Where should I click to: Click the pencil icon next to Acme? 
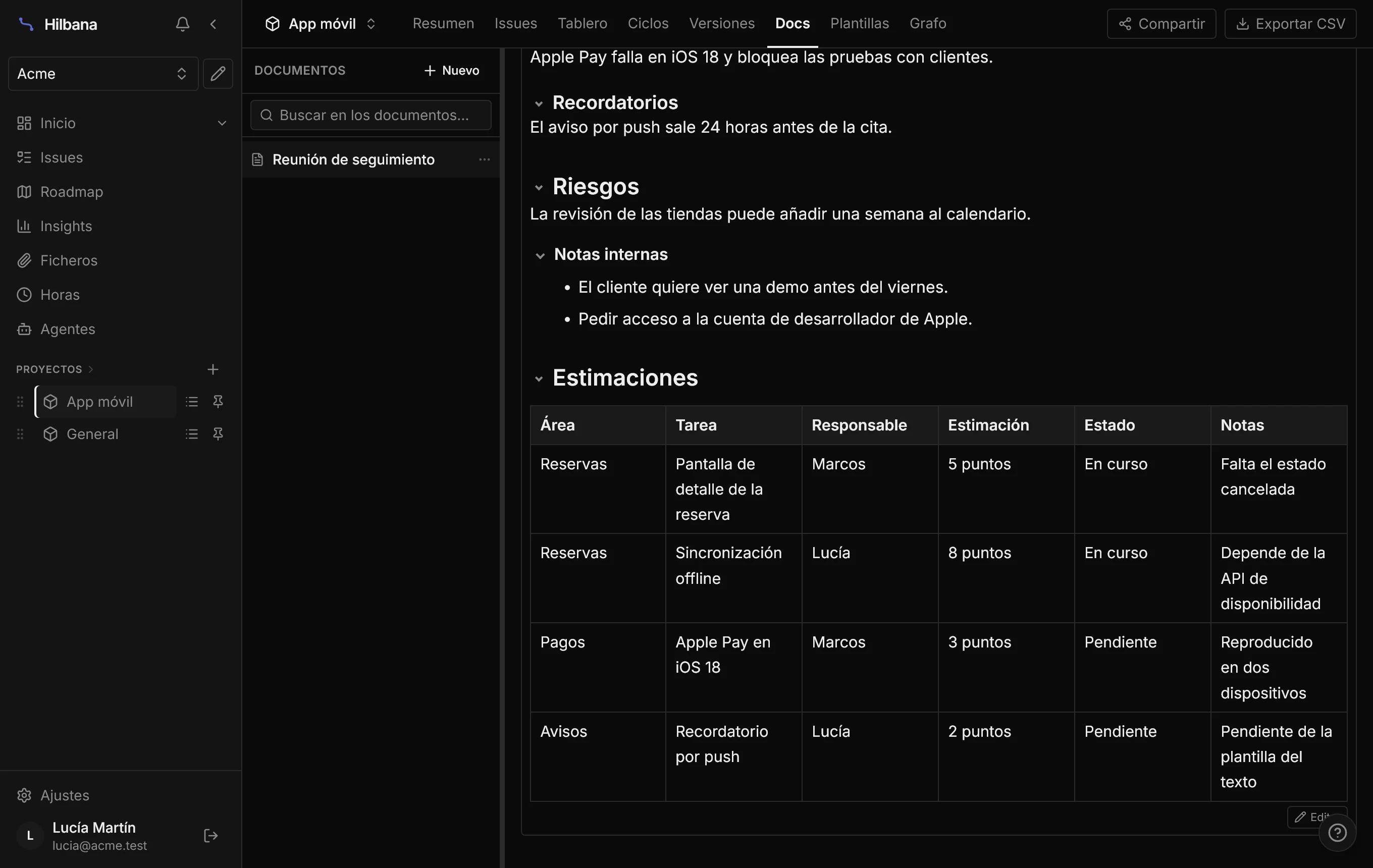pos(218,74)
